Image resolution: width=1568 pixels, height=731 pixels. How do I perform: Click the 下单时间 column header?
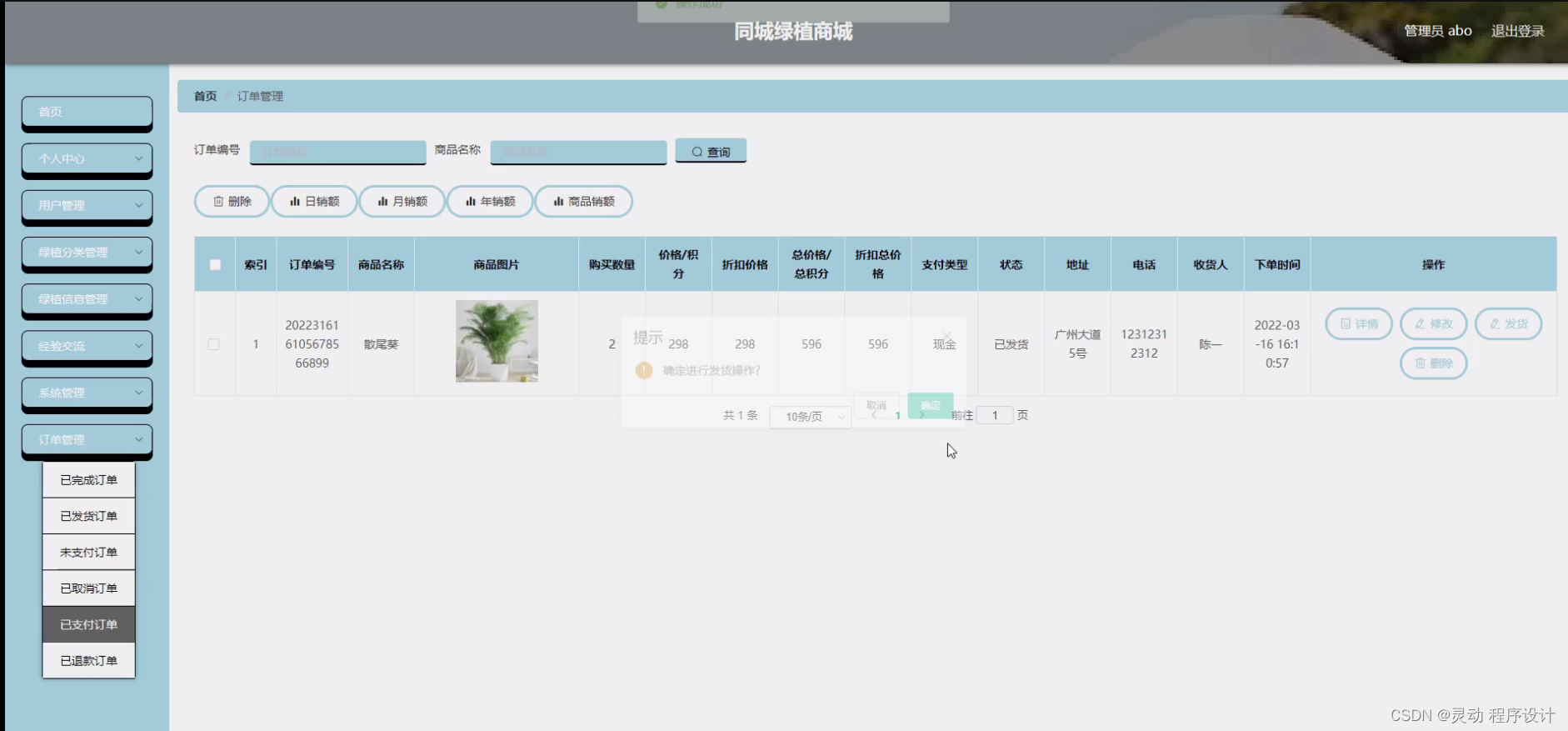[x=1277, y=264]
